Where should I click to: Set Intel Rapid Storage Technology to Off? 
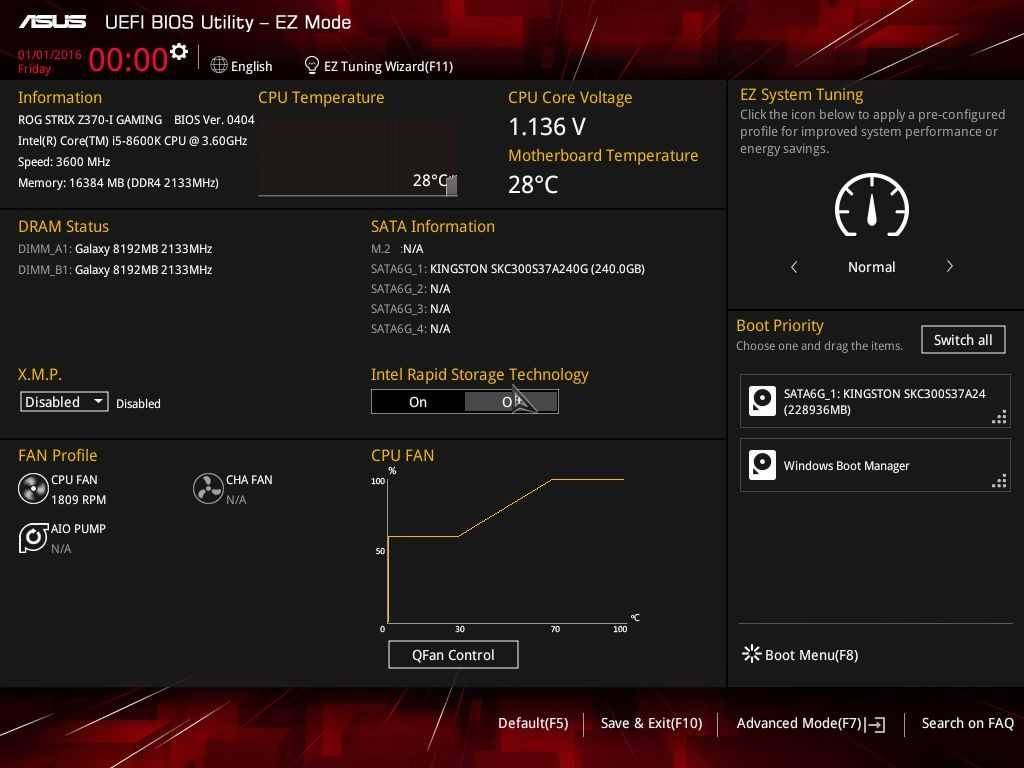pyautogui.click(x=510, y=402)
